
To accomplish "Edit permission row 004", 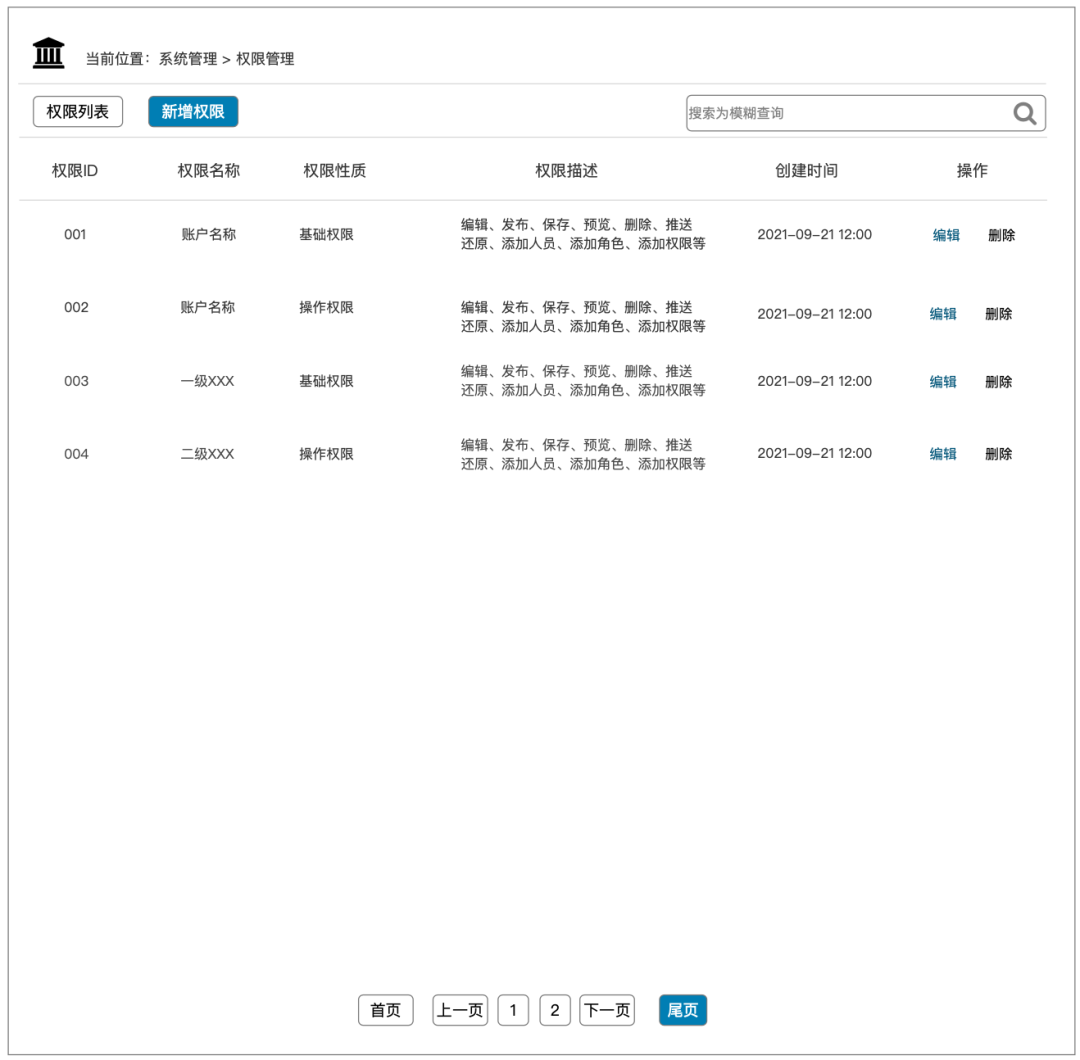I will (943, 454).
